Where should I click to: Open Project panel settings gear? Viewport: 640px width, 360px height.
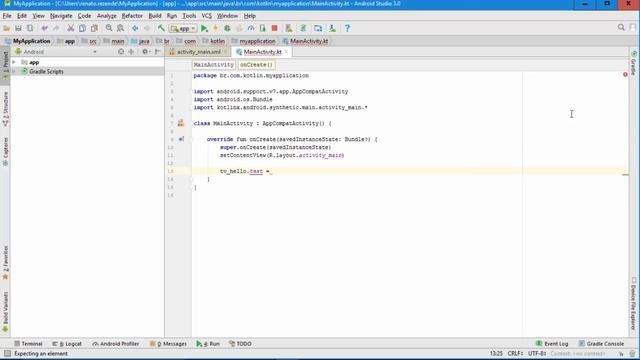[x=145, y=52]
